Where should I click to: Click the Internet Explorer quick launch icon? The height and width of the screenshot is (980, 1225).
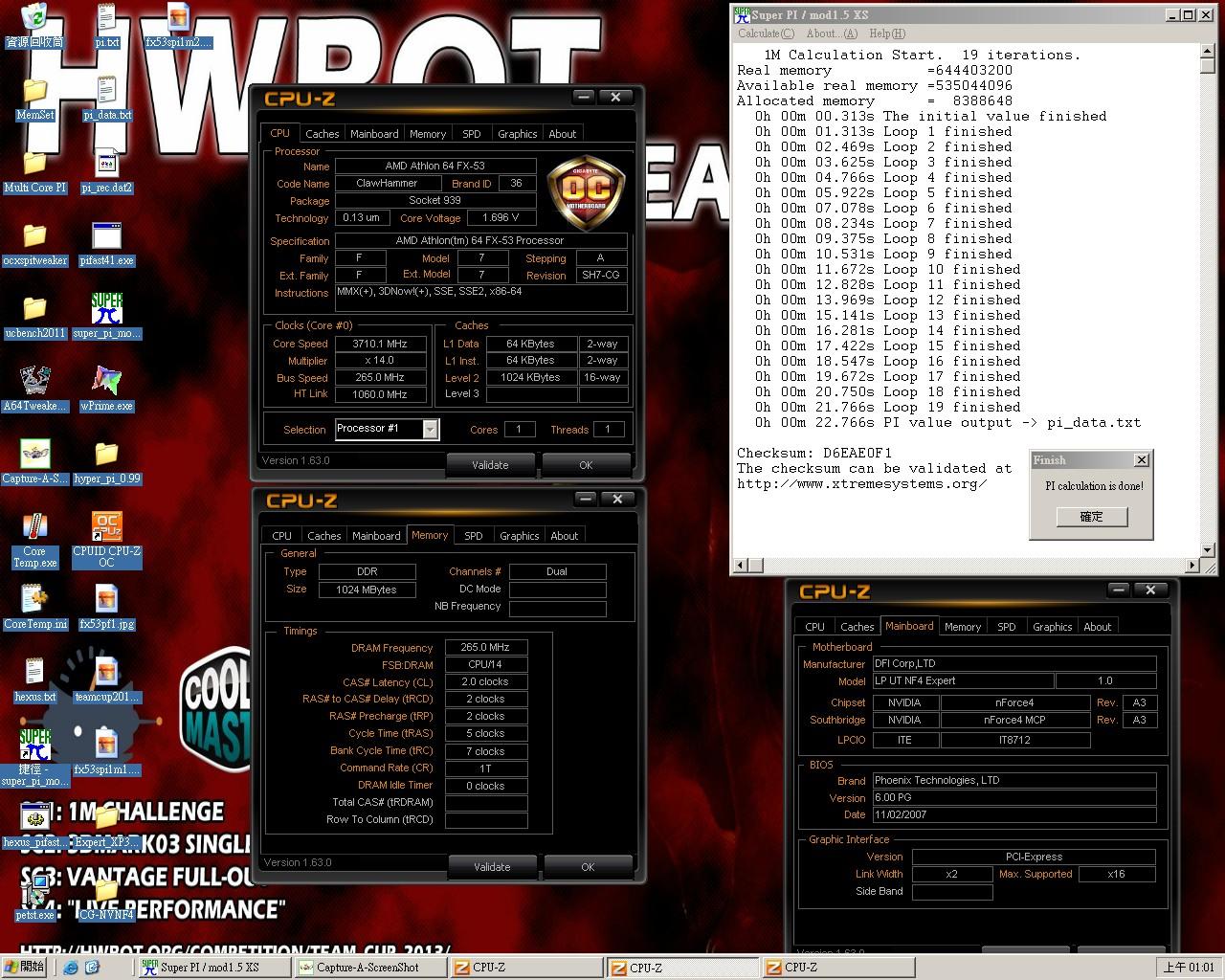[x=71, y=967]
